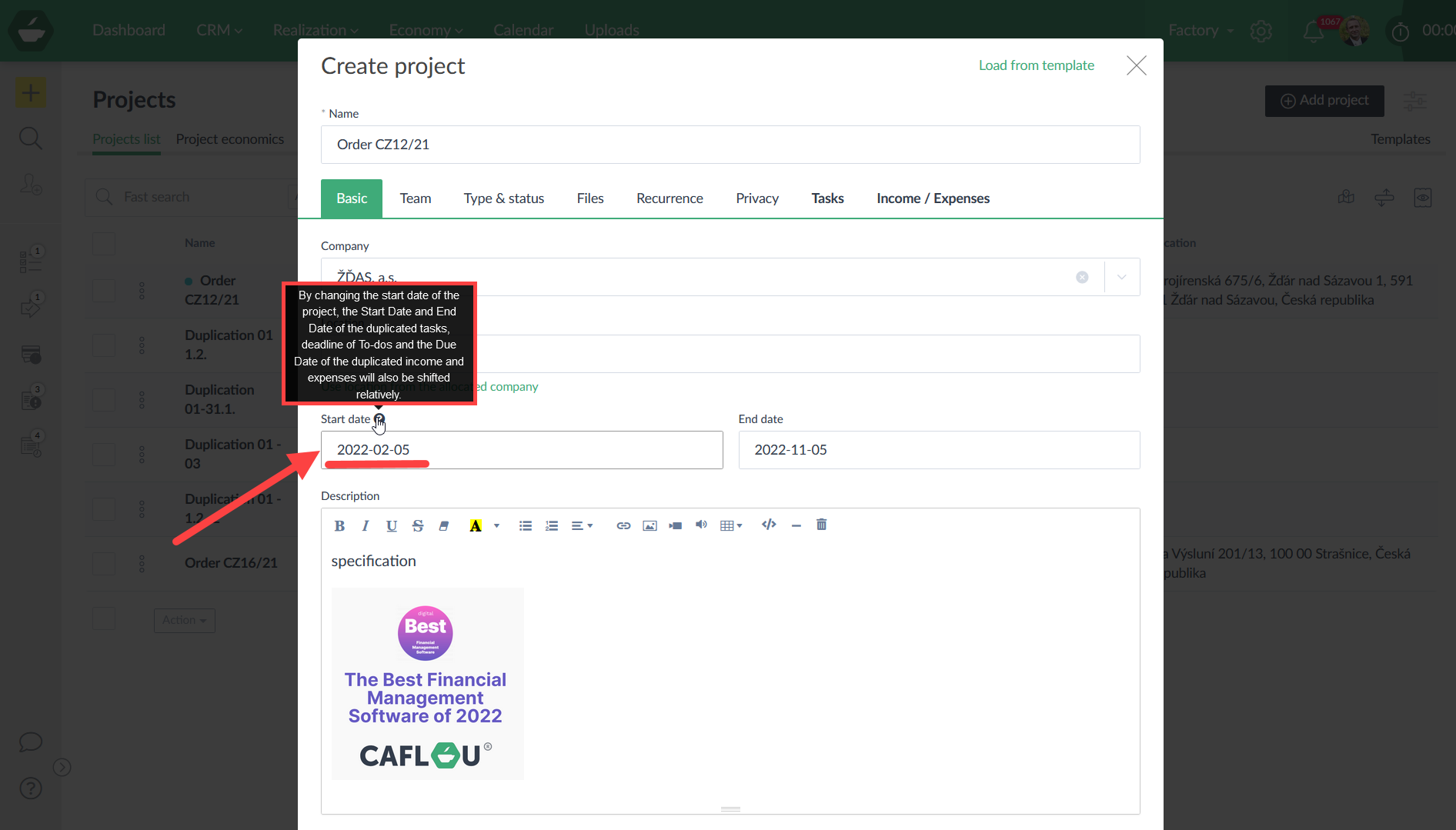Click Load from template link

coord(1036,65)
